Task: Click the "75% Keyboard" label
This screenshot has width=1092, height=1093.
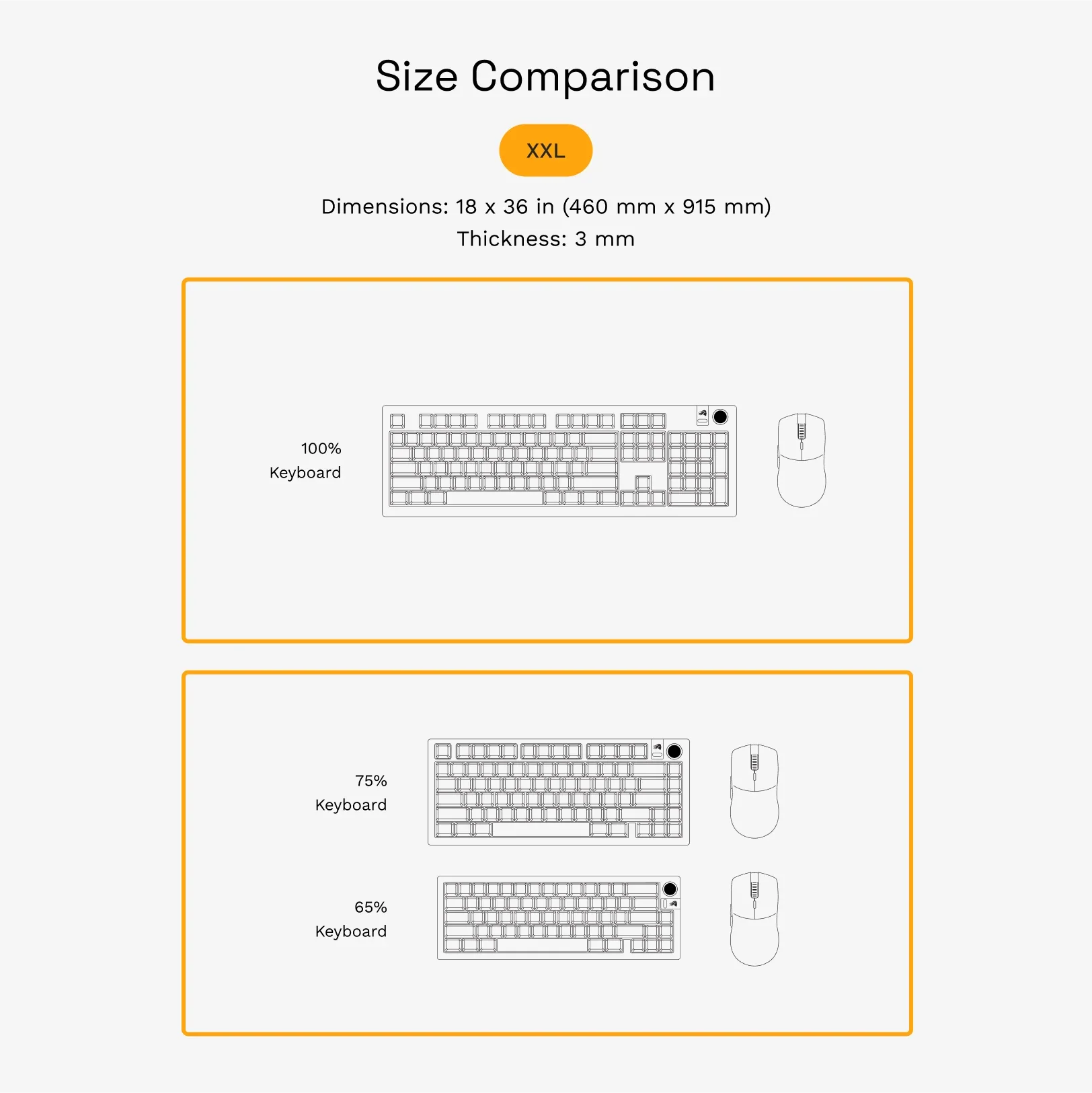Action: pyautogui.click(x=352, y=793)
